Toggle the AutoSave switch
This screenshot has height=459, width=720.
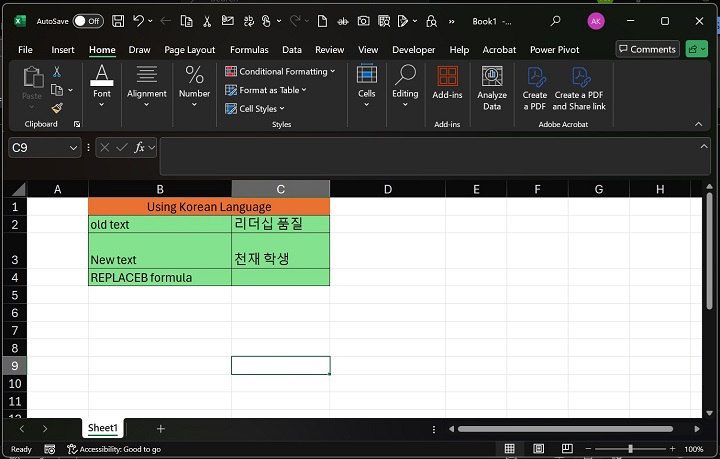[x=87, y=21]
